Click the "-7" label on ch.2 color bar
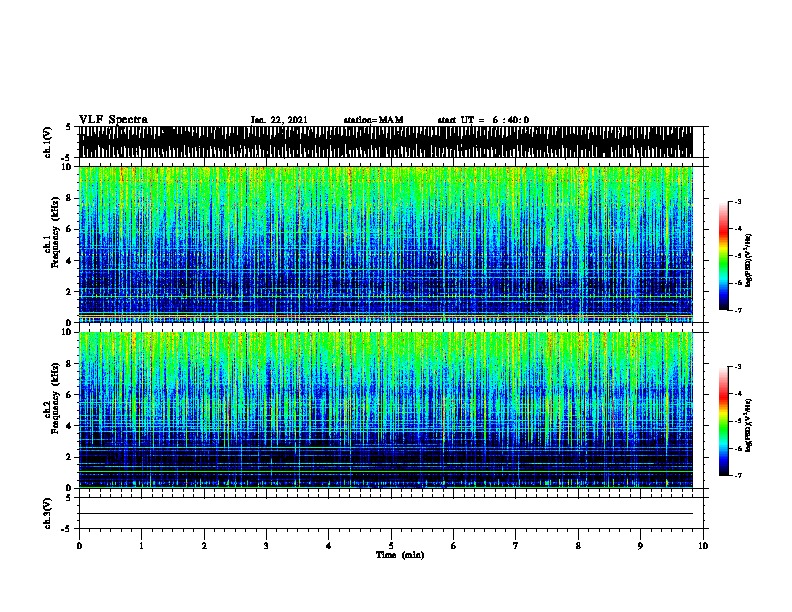This screenshot has height=612, width=792. point(738,476)
